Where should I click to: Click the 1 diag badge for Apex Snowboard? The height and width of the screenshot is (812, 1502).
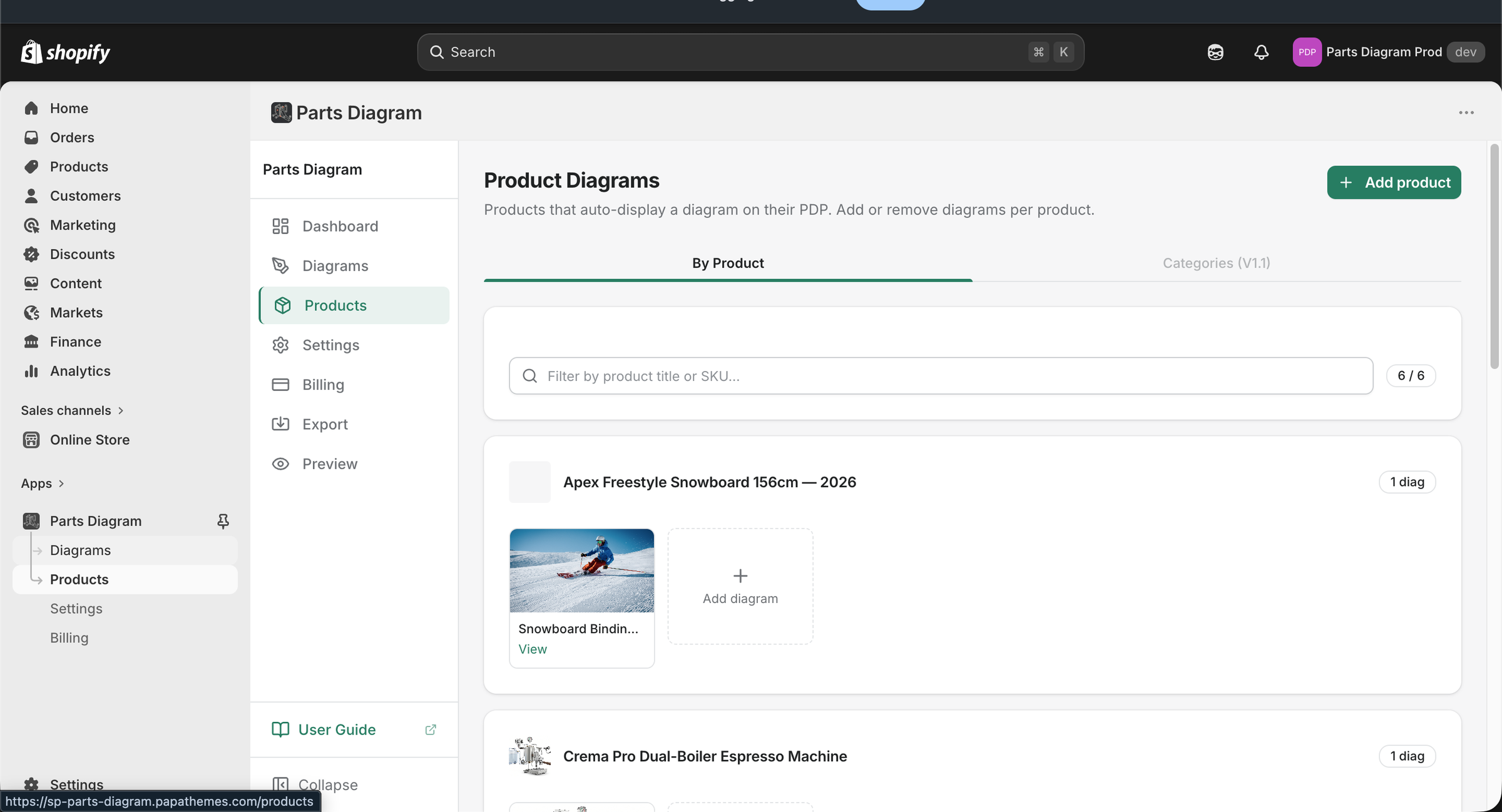coord(1407,482)
